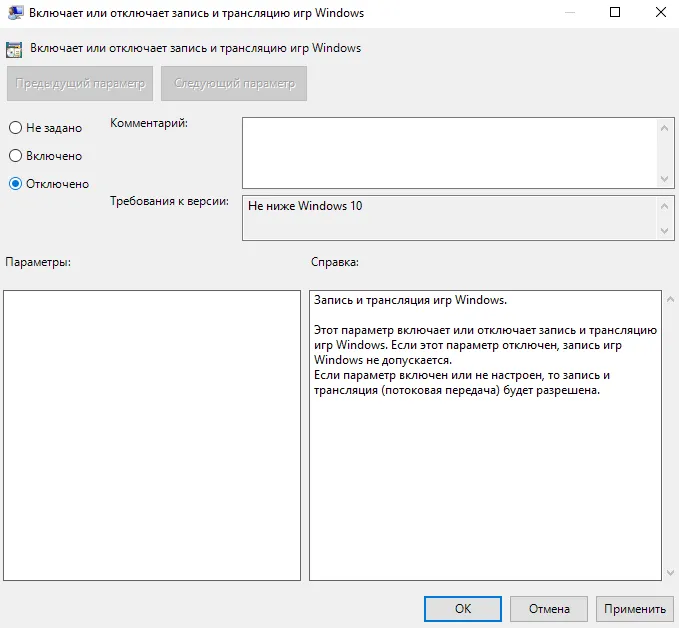The width and height of the screenshot is (679, 628).
Task: Cancel changes with the "Отмена" button
Action: (548, 608)
